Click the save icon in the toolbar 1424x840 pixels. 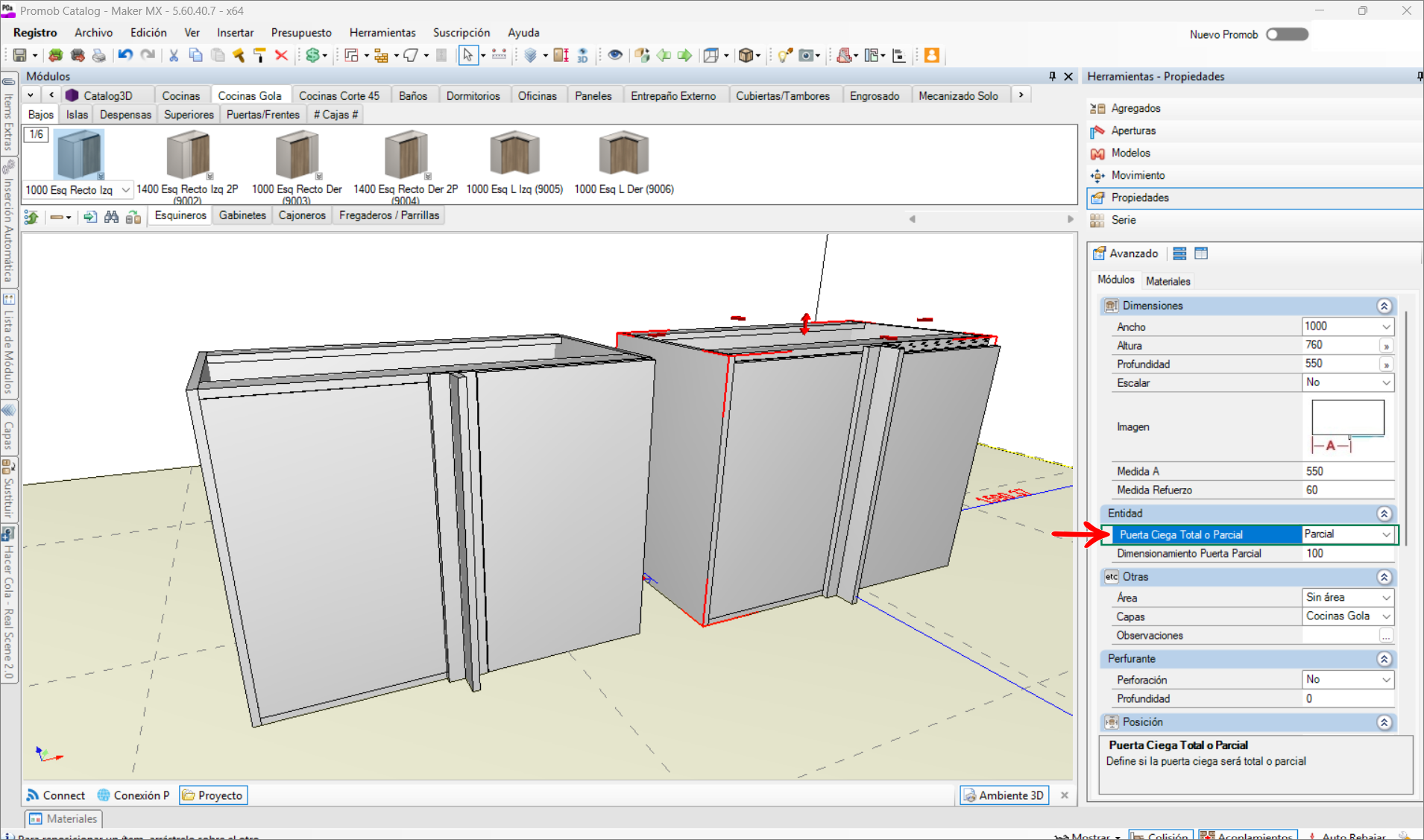pyautogui.click(x=20, y=55)
